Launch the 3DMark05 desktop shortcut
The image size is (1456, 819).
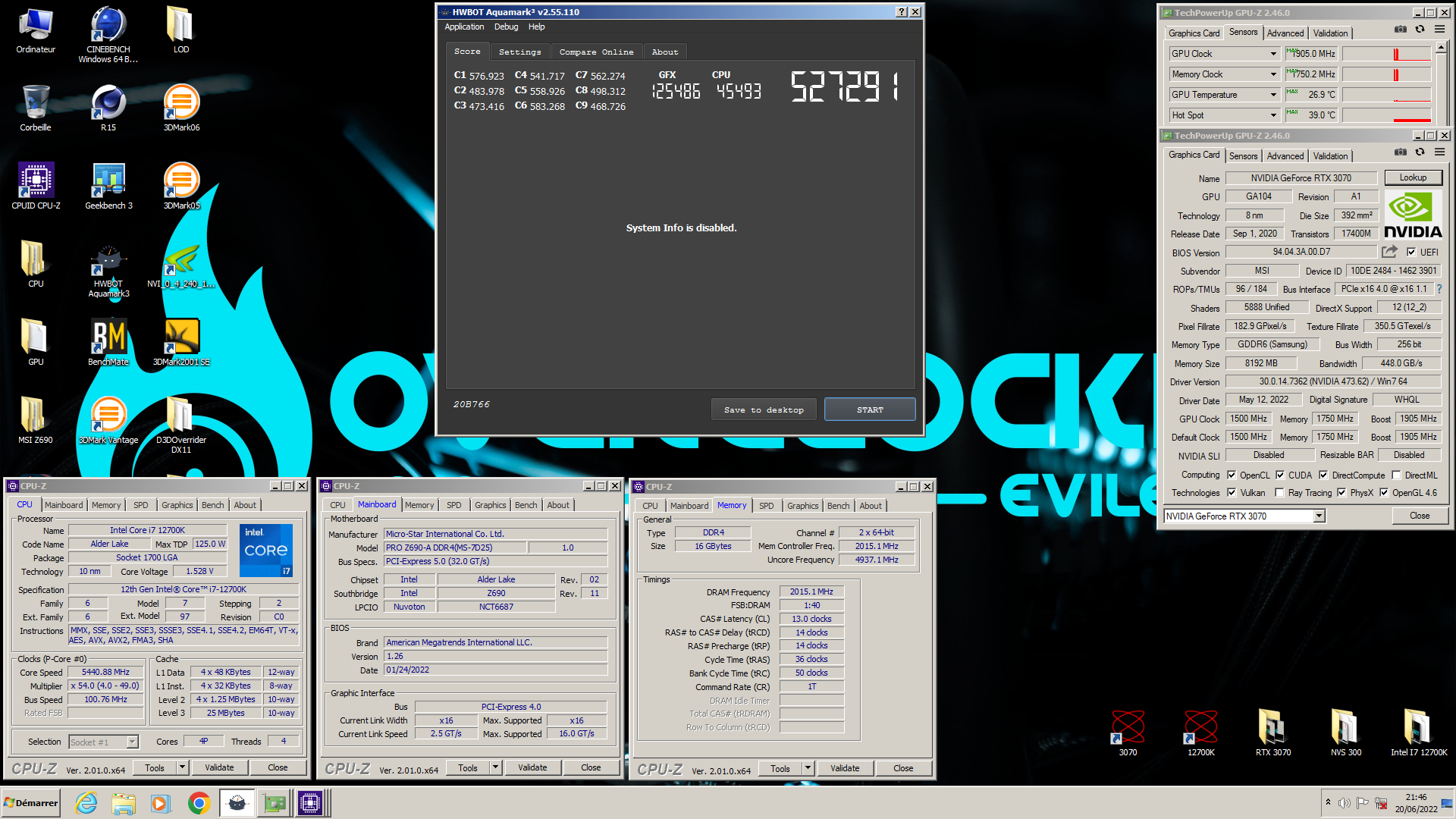point(181,186)
